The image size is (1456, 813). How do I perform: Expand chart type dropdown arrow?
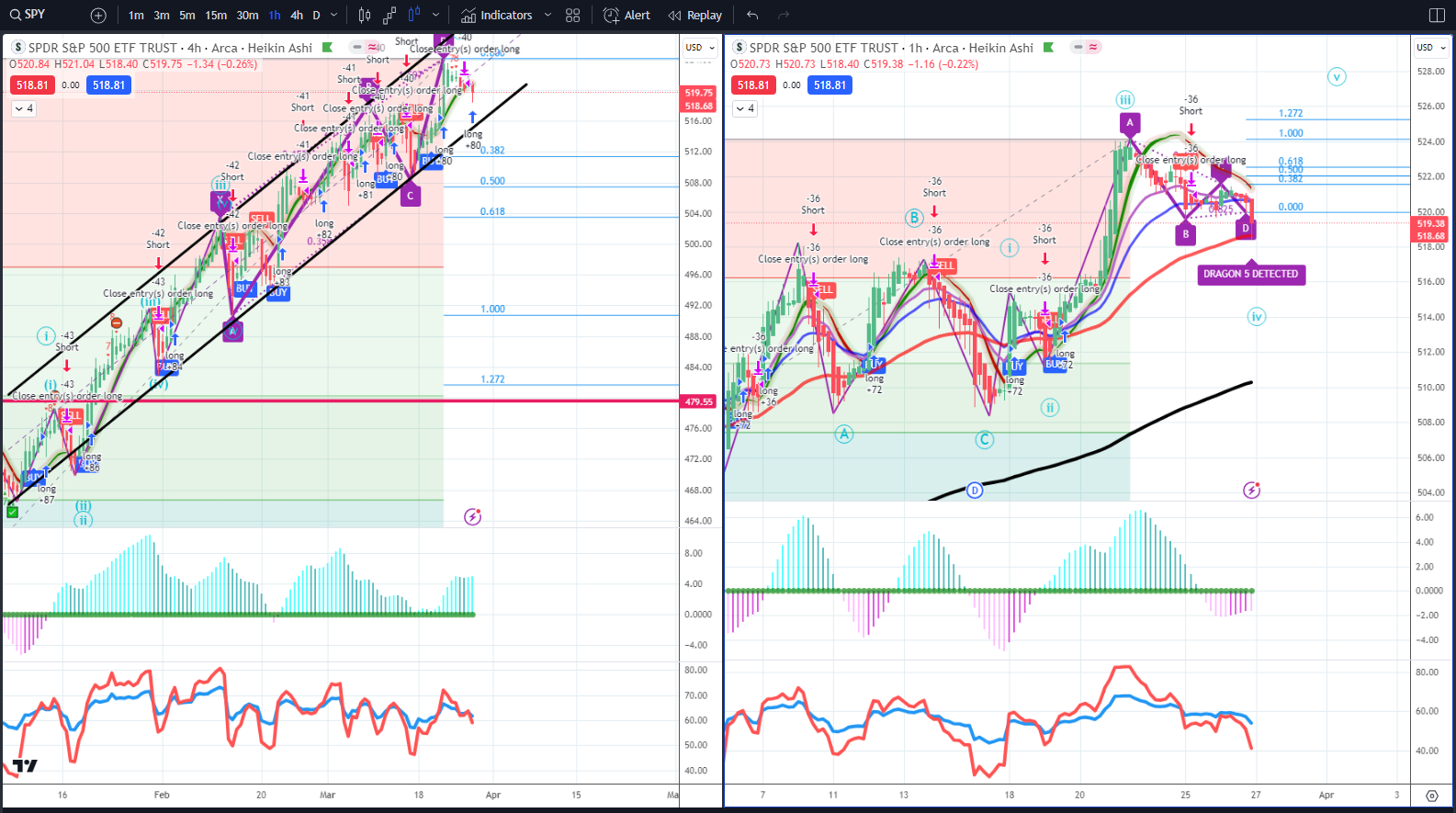point(435,16)
